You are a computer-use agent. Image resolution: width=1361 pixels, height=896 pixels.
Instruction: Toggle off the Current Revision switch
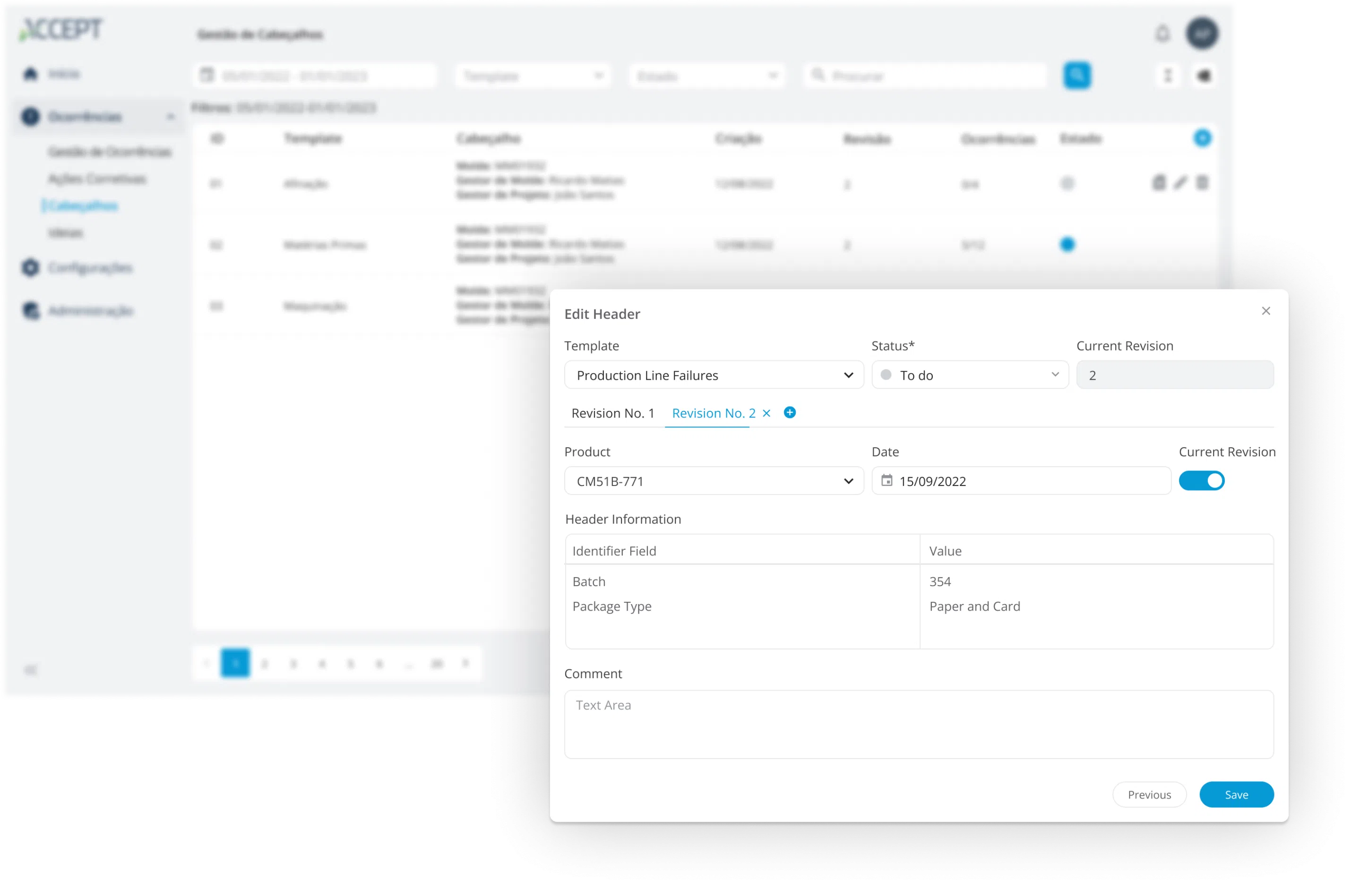point(1201,480)
